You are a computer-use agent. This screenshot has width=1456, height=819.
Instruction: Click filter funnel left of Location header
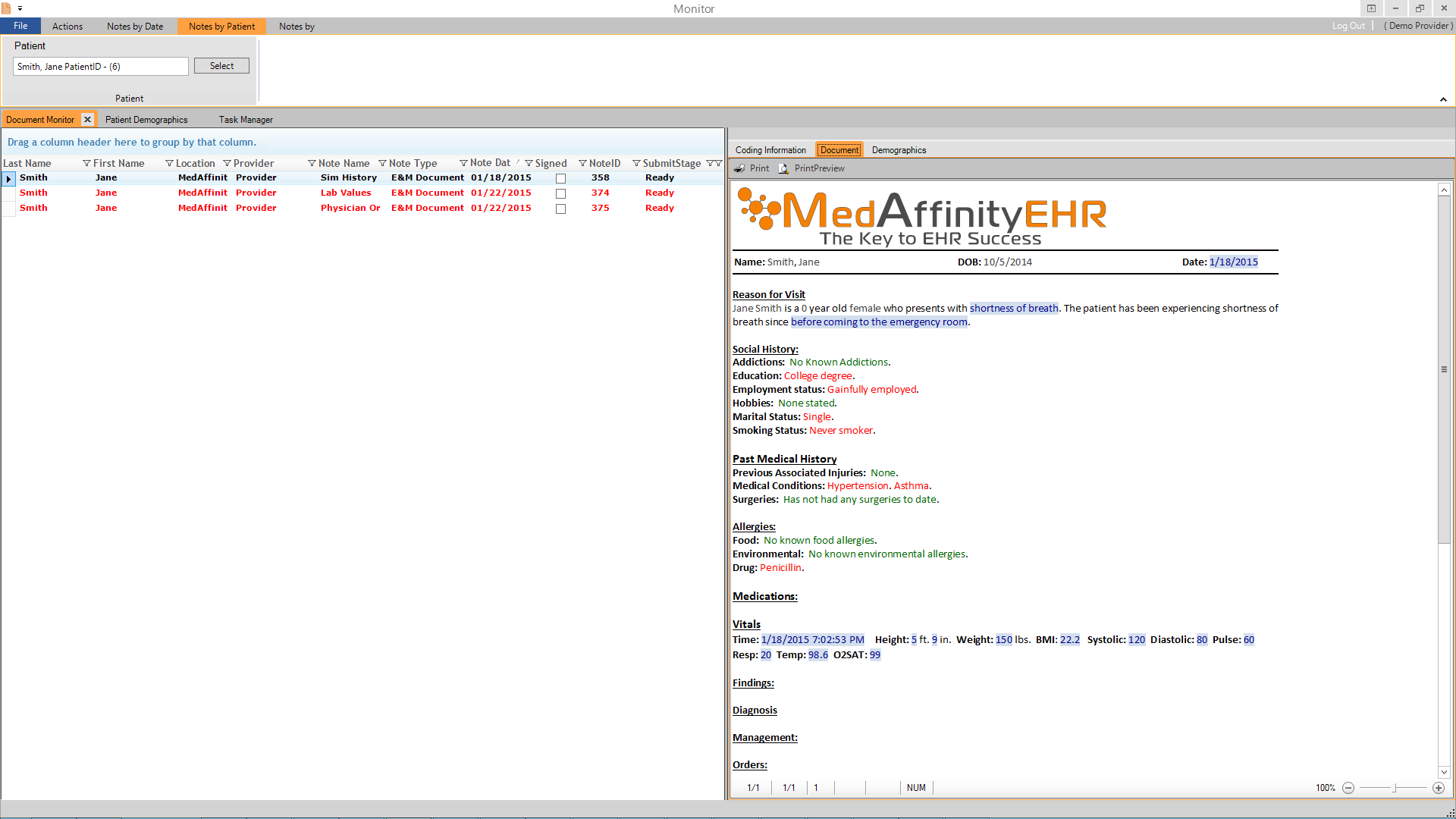pos(169,163)
